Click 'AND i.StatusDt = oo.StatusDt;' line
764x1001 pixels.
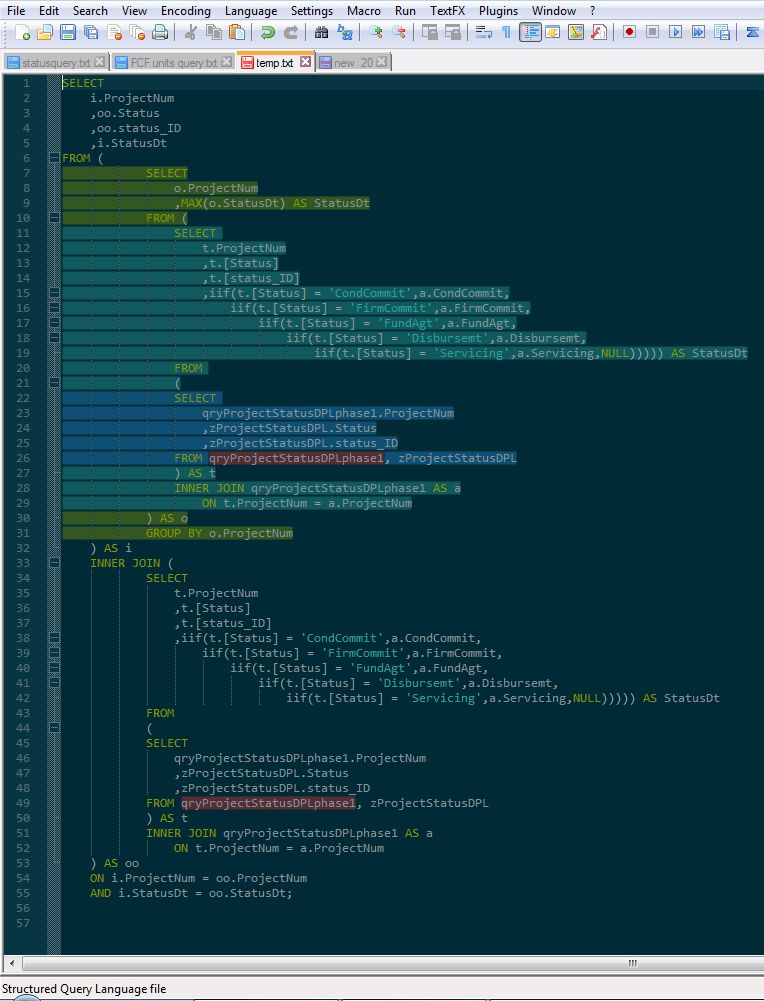[191, 893]
